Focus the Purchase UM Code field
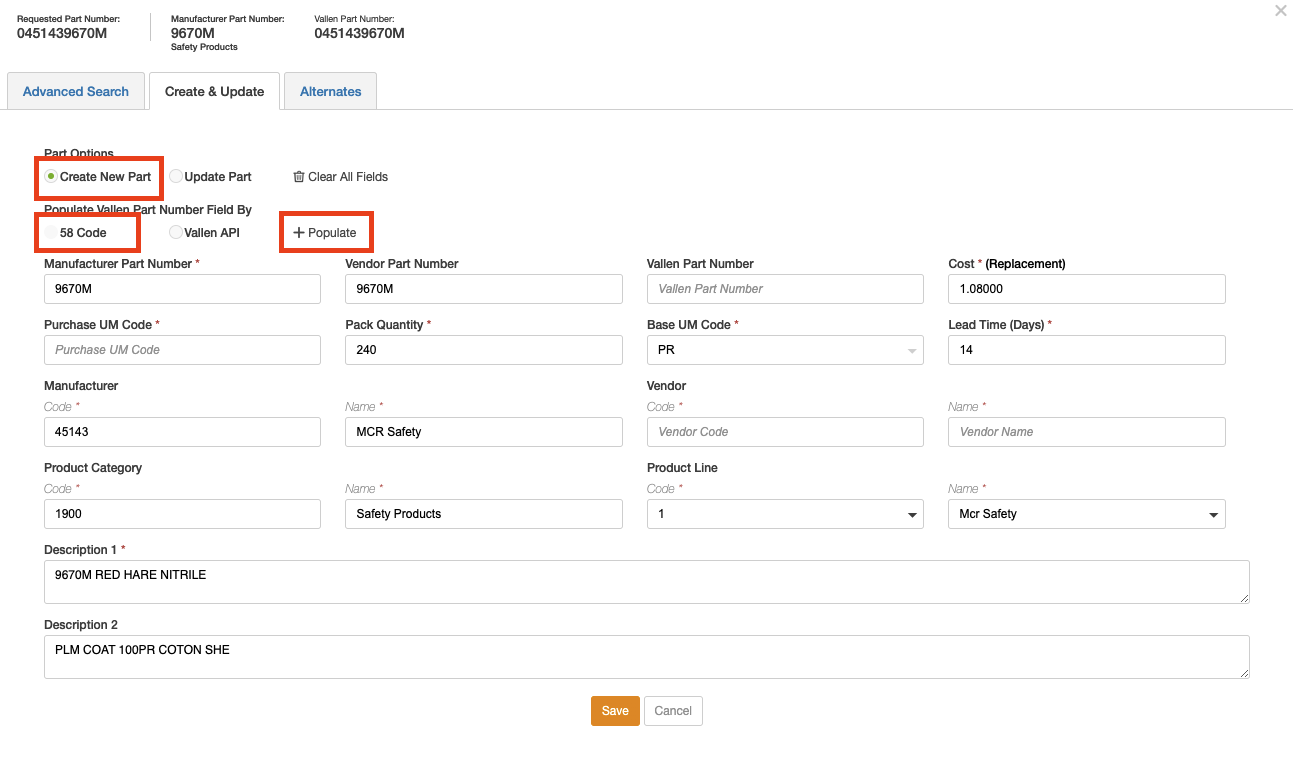The height and width of the screenshot is (775, 1293). tap(182, 350)
